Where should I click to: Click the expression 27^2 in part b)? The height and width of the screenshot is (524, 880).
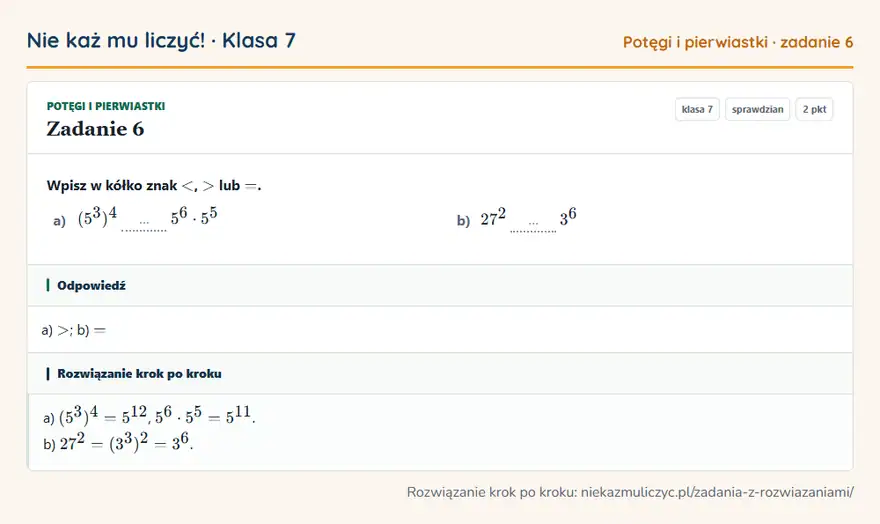[493, 217]
